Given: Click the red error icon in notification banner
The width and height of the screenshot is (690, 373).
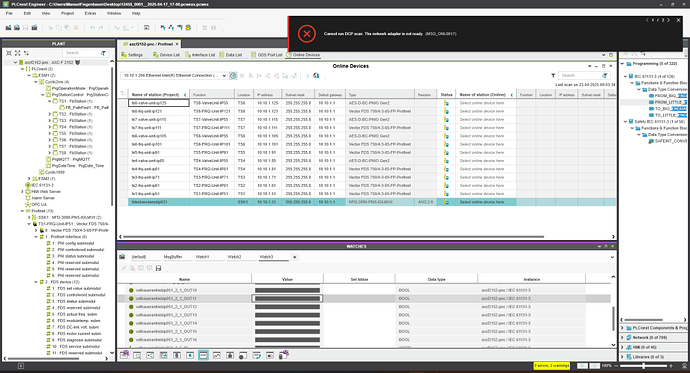Looking at the screenshot, I should pyautogui.click(x=307, y=33).
